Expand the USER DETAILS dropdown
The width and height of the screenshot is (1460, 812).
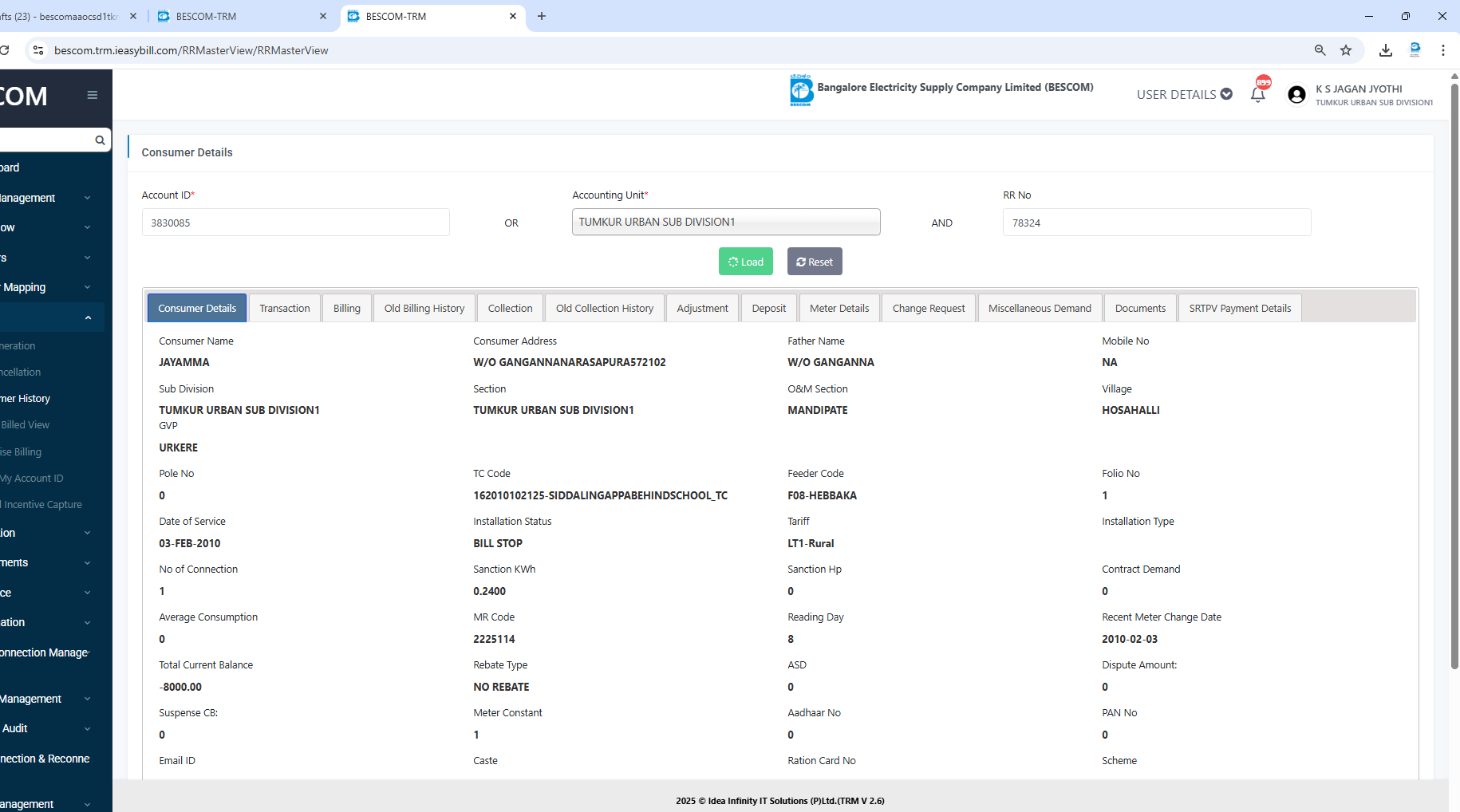[x=1184, y=94]
